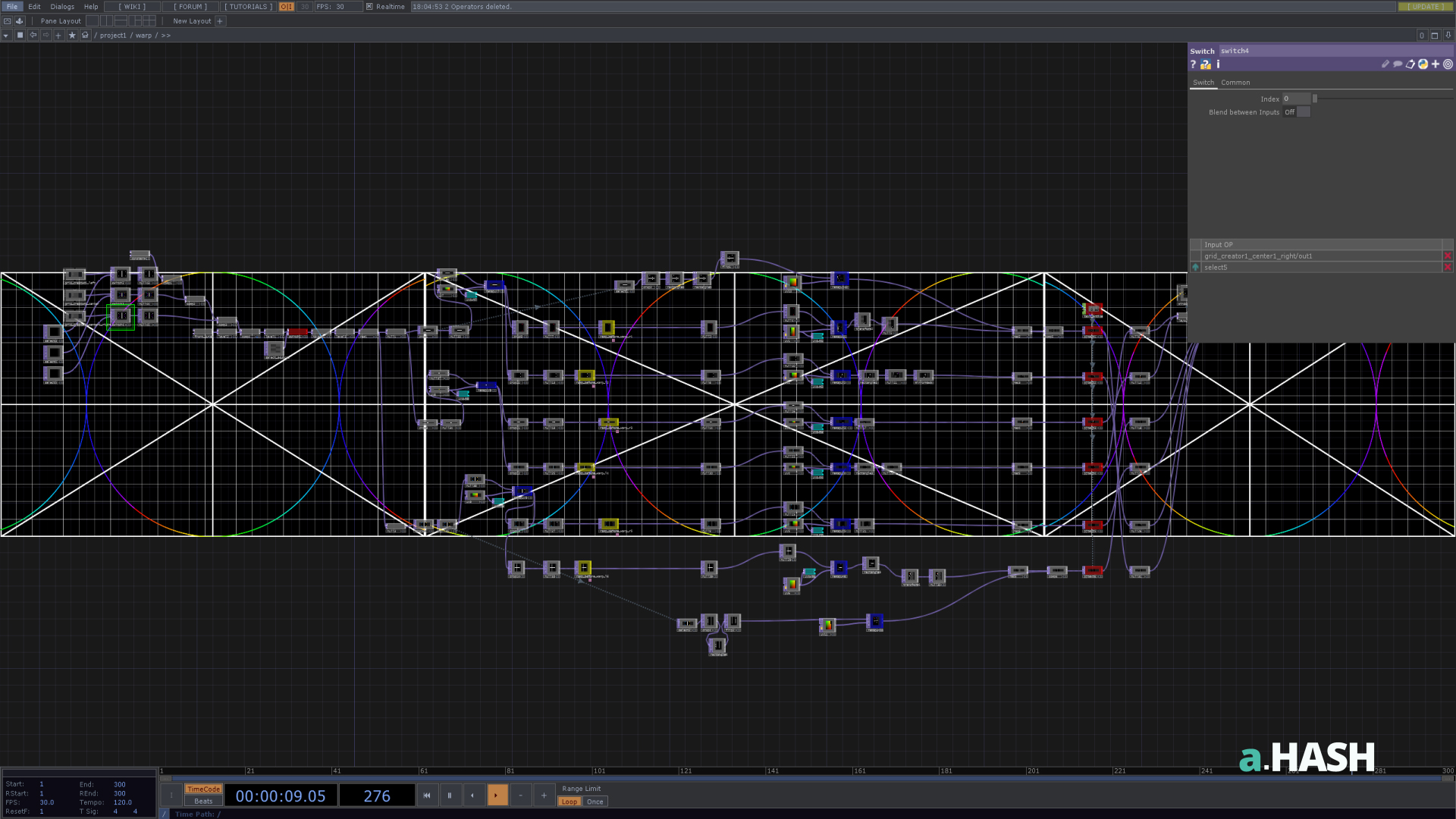
Task: Toggle Blend between Inputs Off switch
Action: tap(1296, 112)
